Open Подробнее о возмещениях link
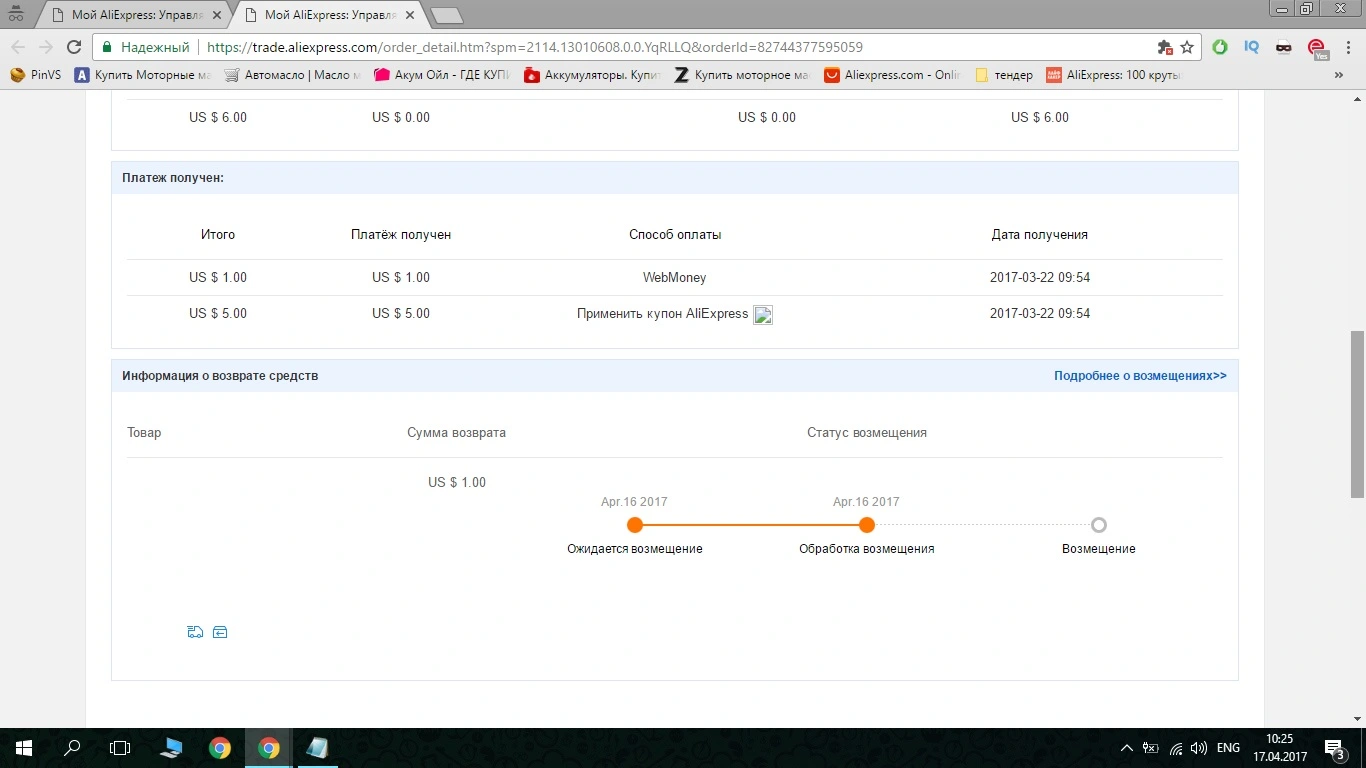The height and width of the screenshot is (768, 1366). point(1140,376)
